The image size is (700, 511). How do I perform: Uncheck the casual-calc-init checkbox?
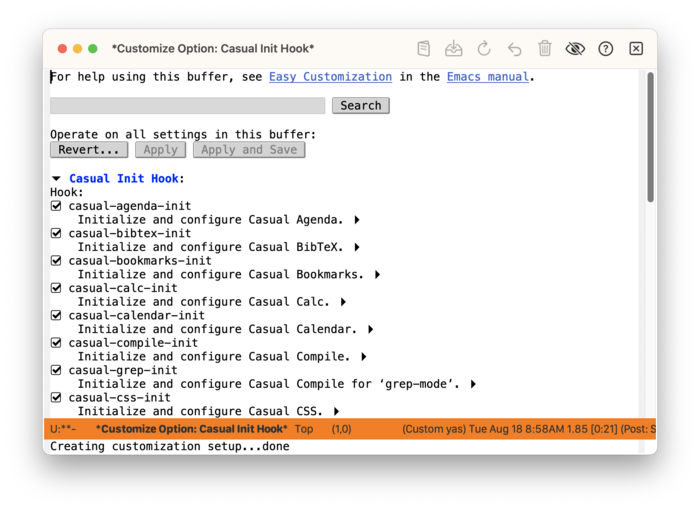pos(56,288)
